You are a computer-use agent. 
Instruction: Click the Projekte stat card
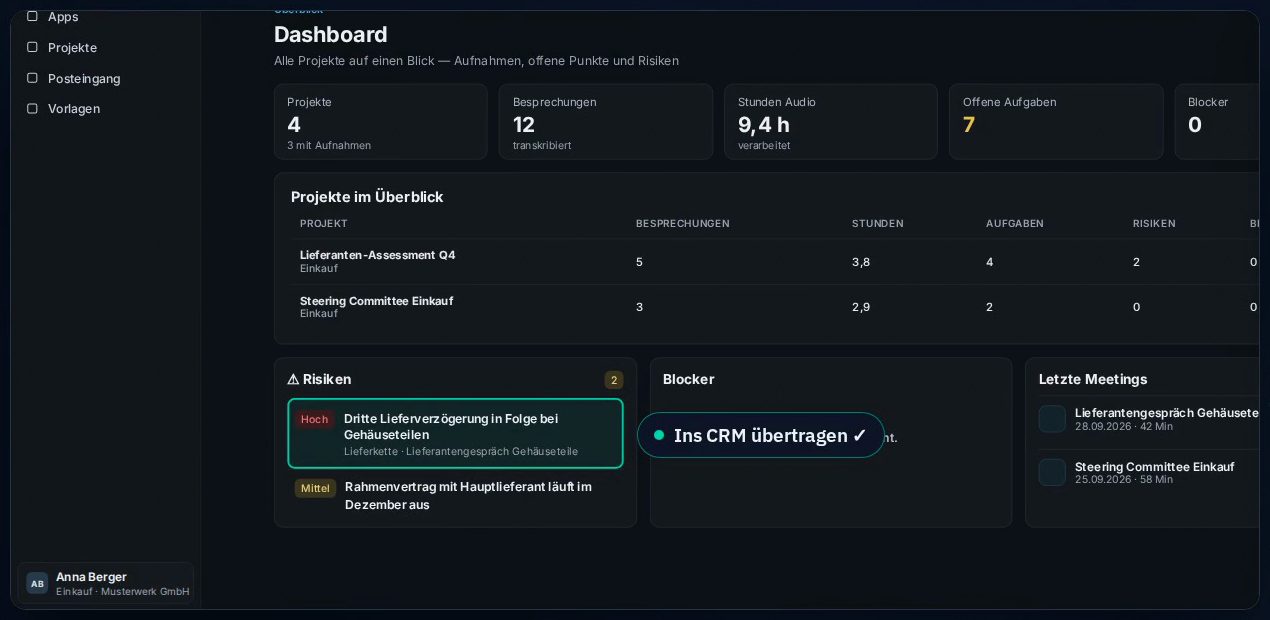coord(381,122)
